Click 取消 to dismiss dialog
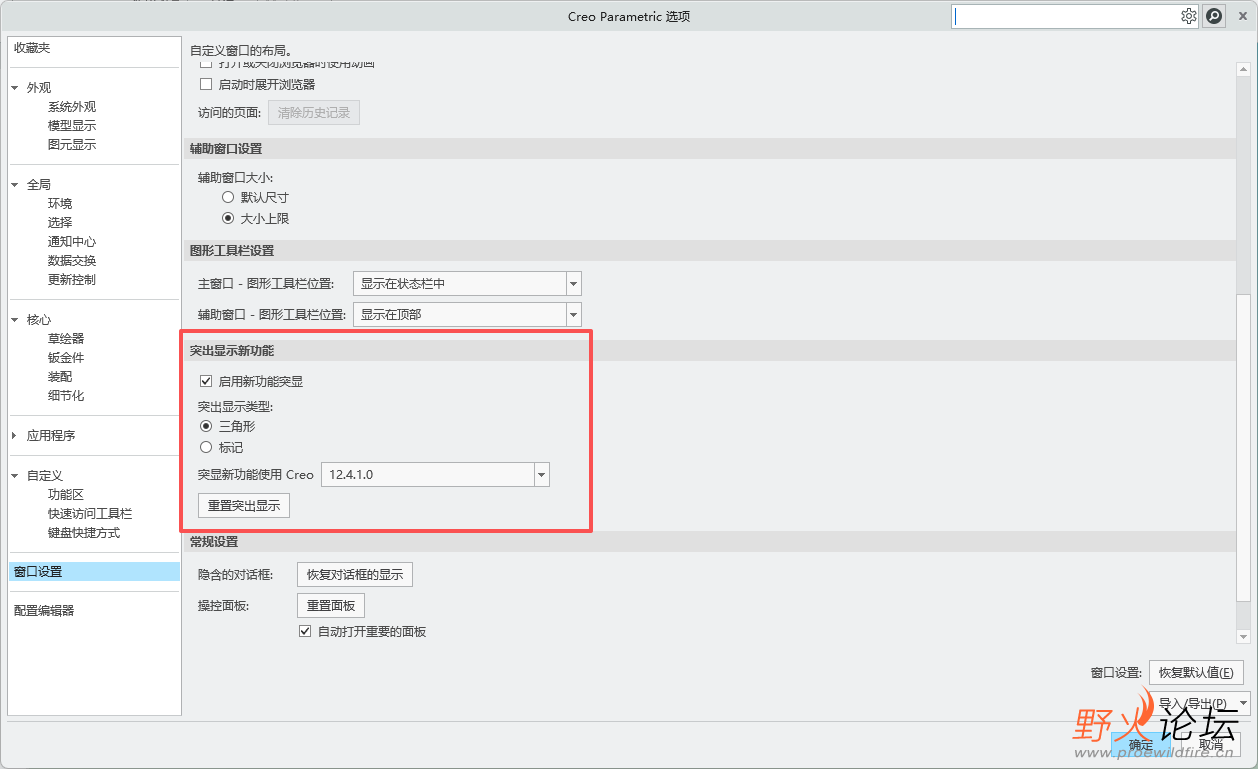 point(1211,745)
